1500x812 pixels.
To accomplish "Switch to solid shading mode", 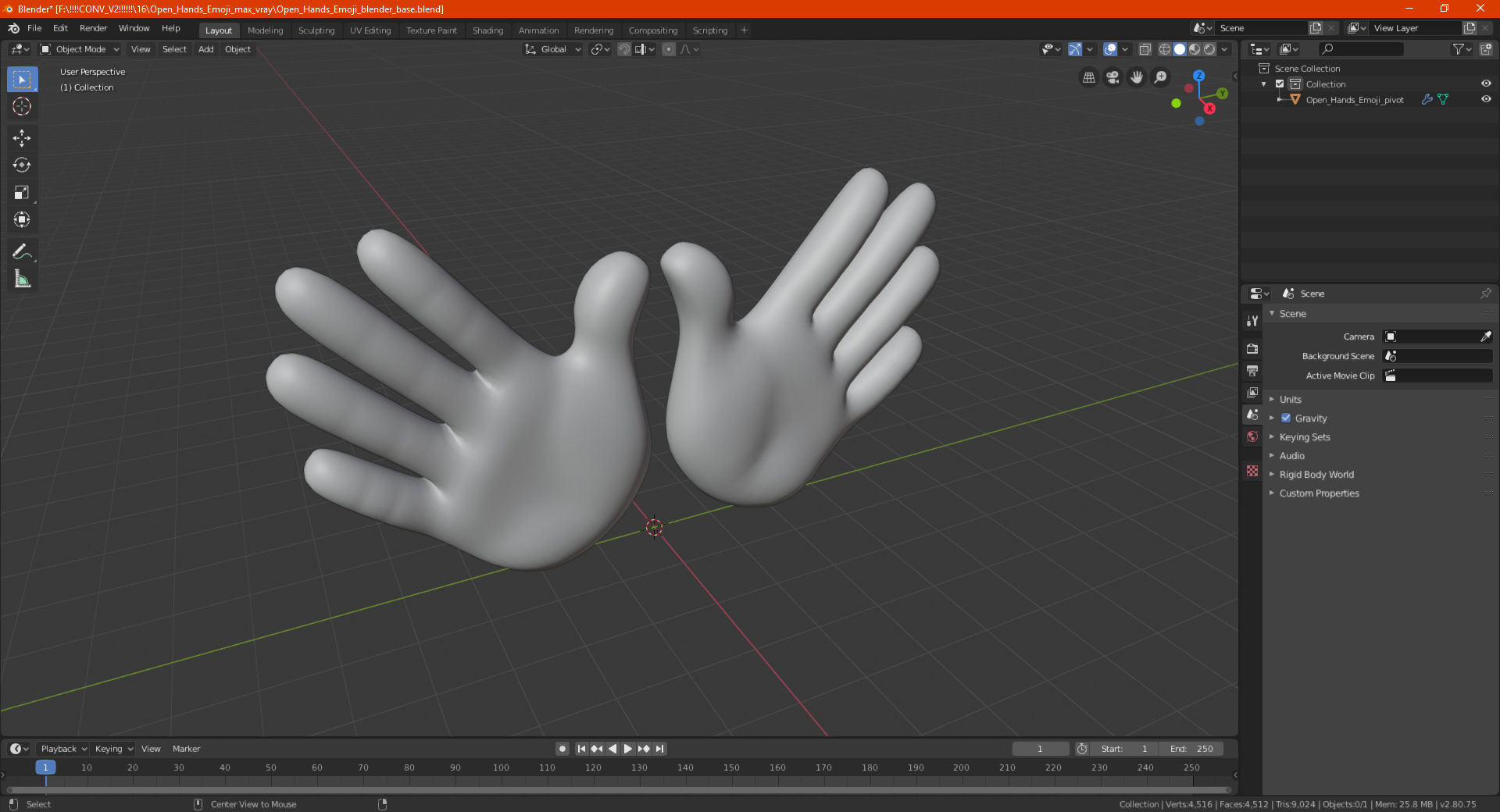I will [1180, 49].
